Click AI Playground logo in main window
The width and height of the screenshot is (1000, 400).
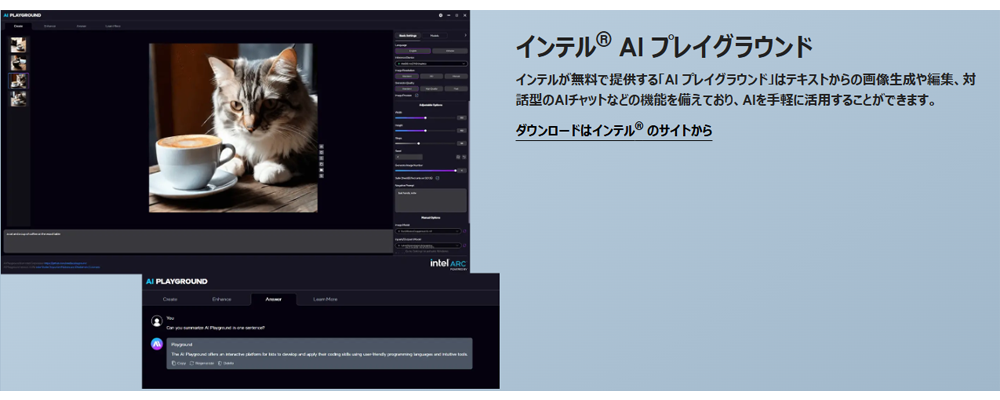[23, 15]
